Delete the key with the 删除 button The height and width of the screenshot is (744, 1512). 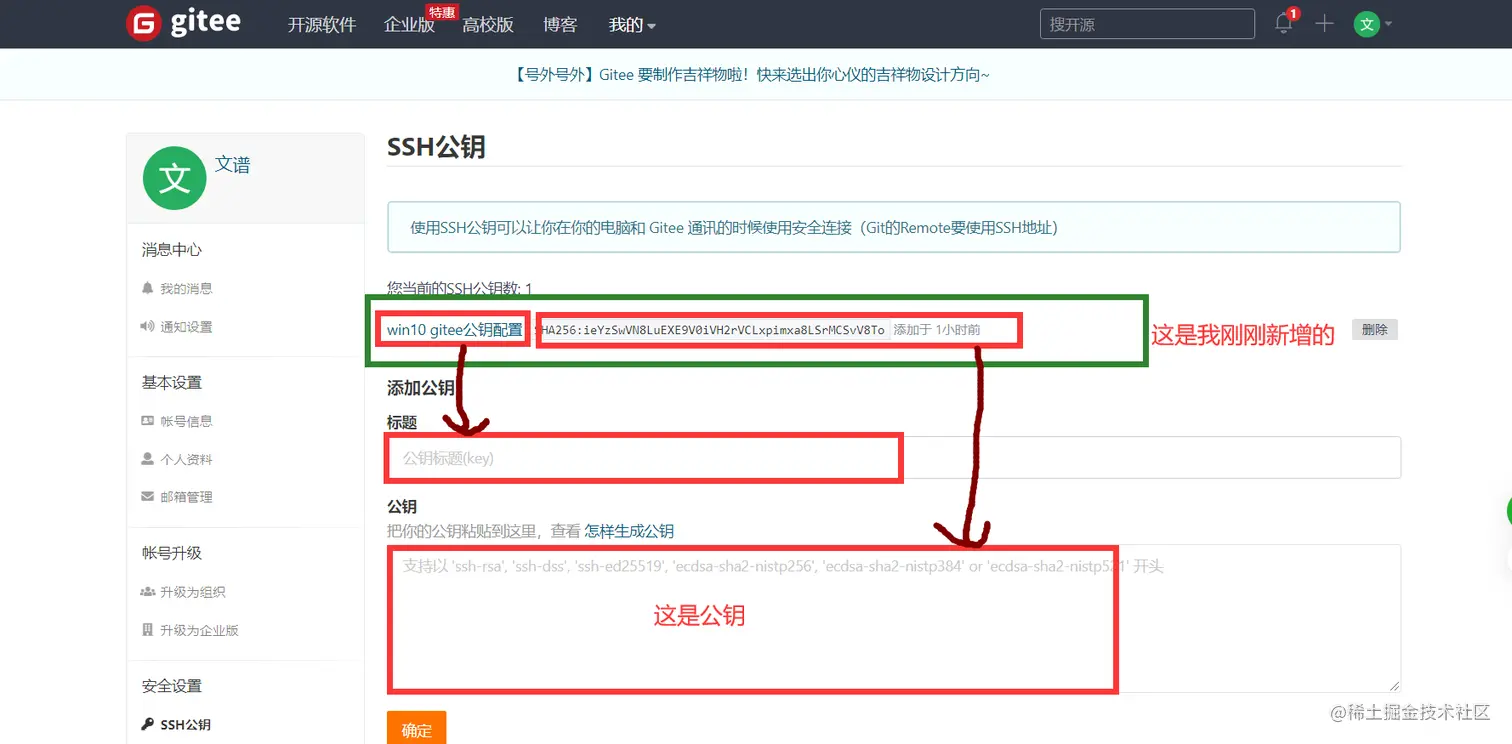[x=1375, y=329]
